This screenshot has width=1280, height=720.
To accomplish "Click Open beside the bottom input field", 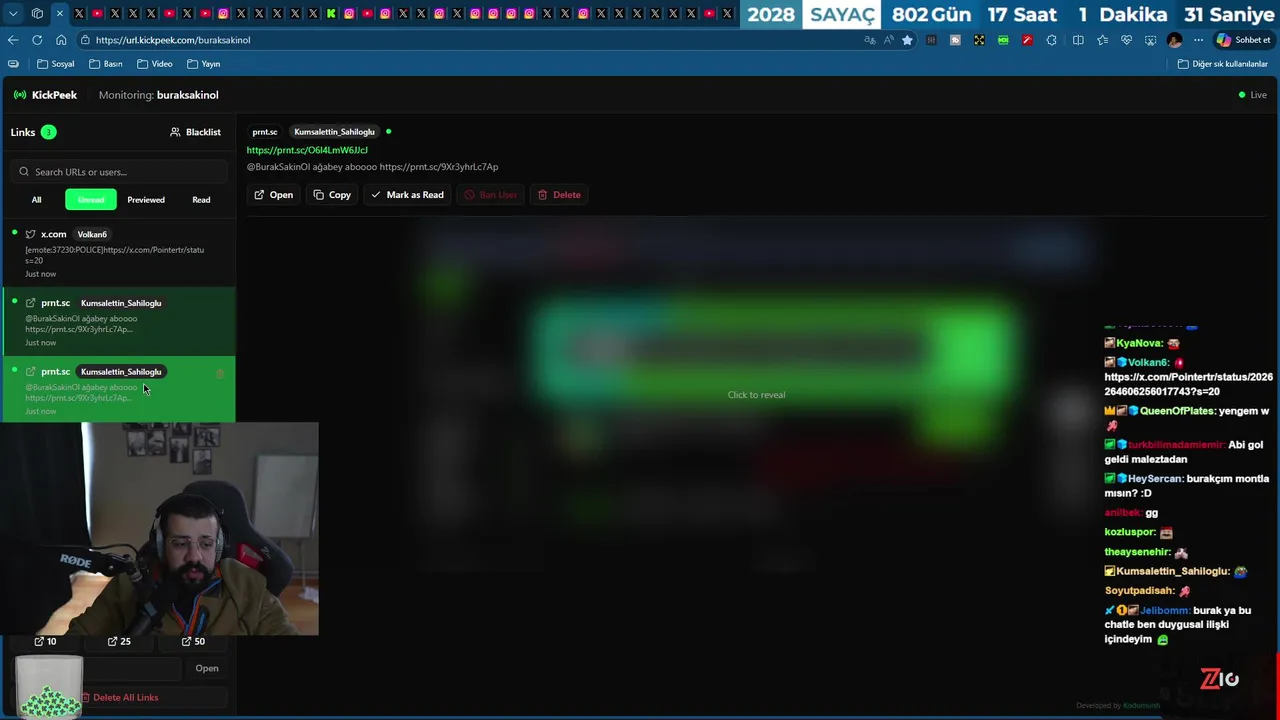I will [x=207, y=668].
